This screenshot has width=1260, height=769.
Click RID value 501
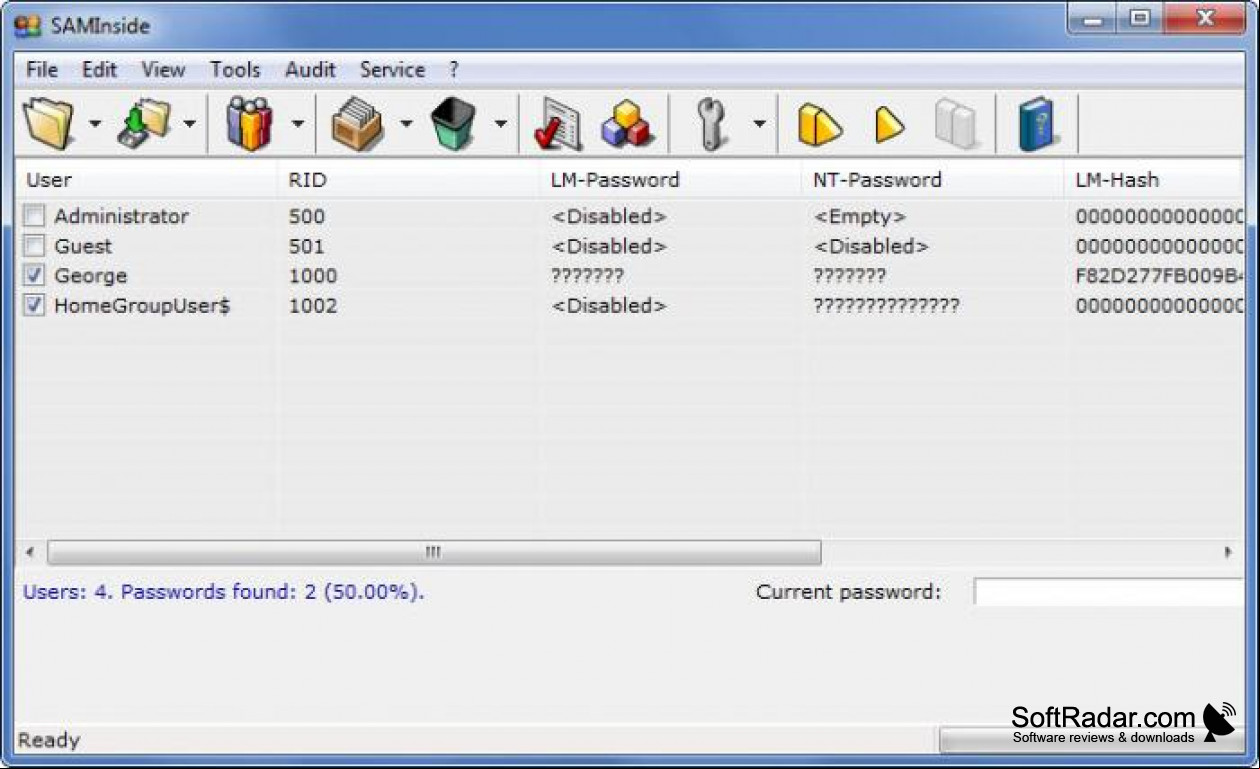tap(307, 246)
